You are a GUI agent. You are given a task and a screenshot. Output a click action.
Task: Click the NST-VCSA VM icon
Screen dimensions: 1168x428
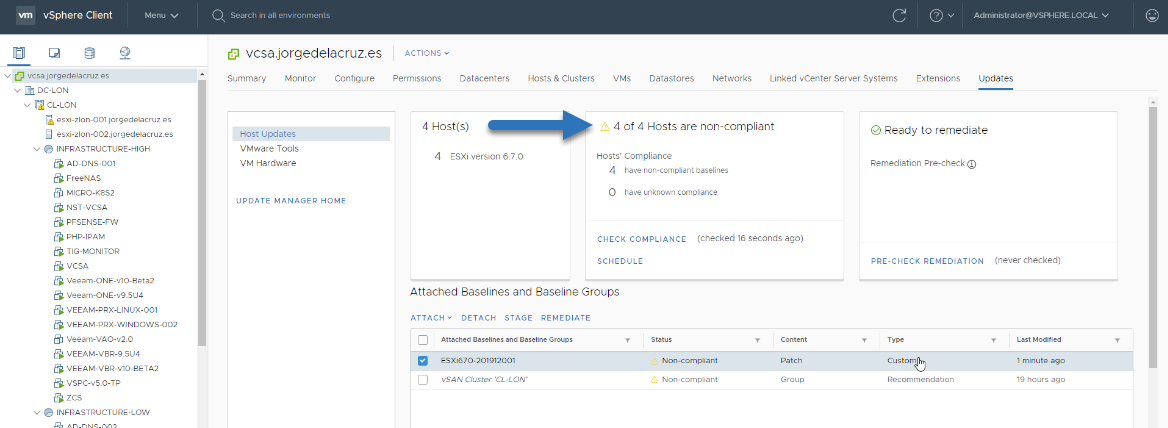click(x=58, y=207)
